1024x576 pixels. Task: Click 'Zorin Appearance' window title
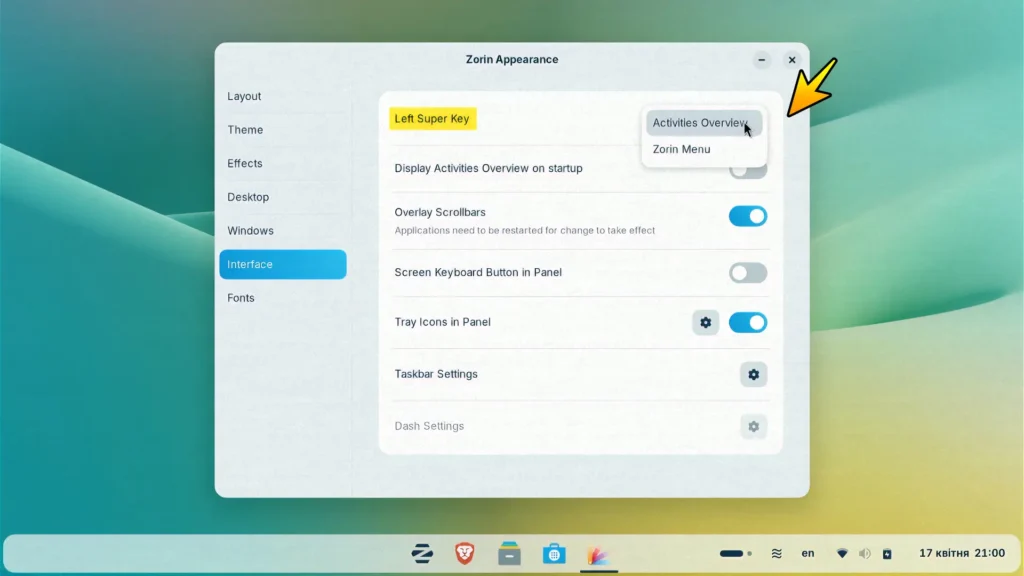point(512,59)
